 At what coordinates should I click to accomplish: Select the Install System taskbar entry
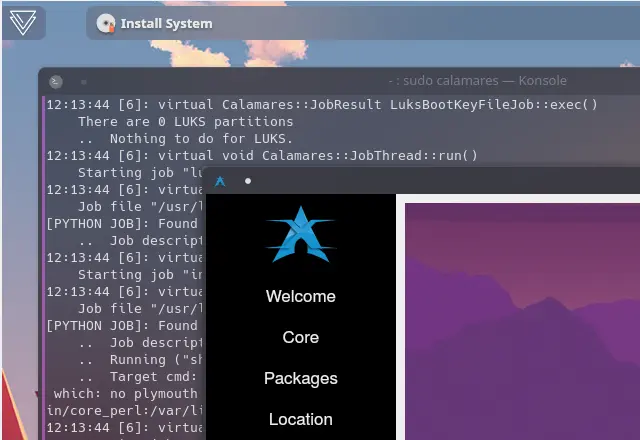pyautogui.click(x=363, y=23)
